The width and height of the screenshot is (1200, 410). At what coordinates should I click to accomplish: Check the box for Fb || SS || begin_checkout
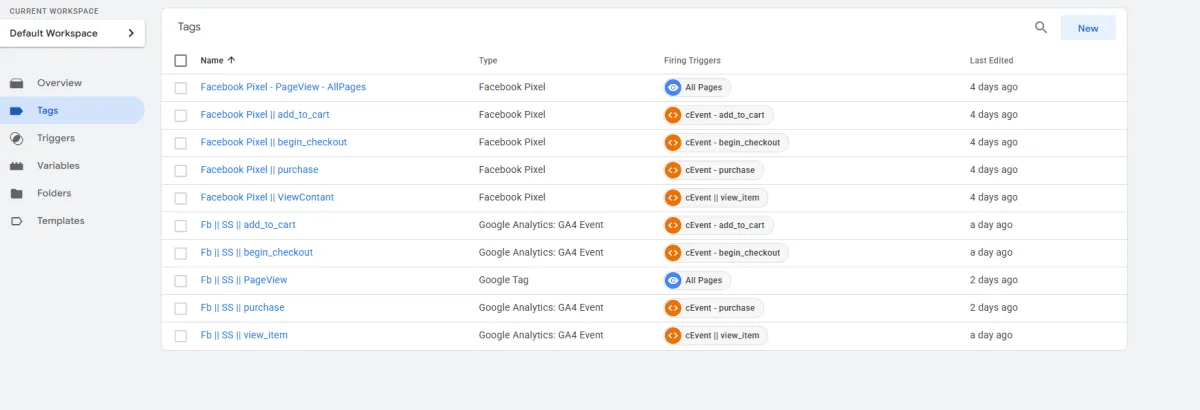click(181, 253)
